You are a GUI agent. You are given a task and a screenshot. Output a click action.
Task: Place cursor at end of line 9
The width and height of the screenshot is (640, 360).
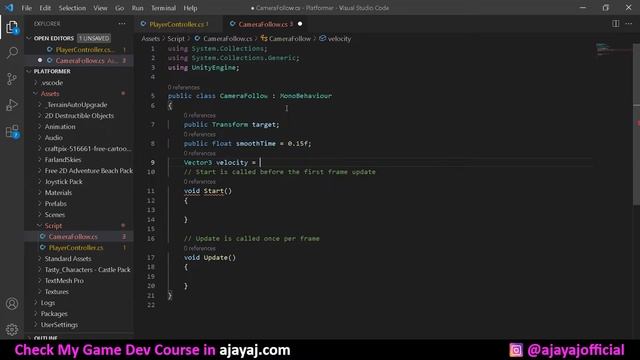click(260, 162)
